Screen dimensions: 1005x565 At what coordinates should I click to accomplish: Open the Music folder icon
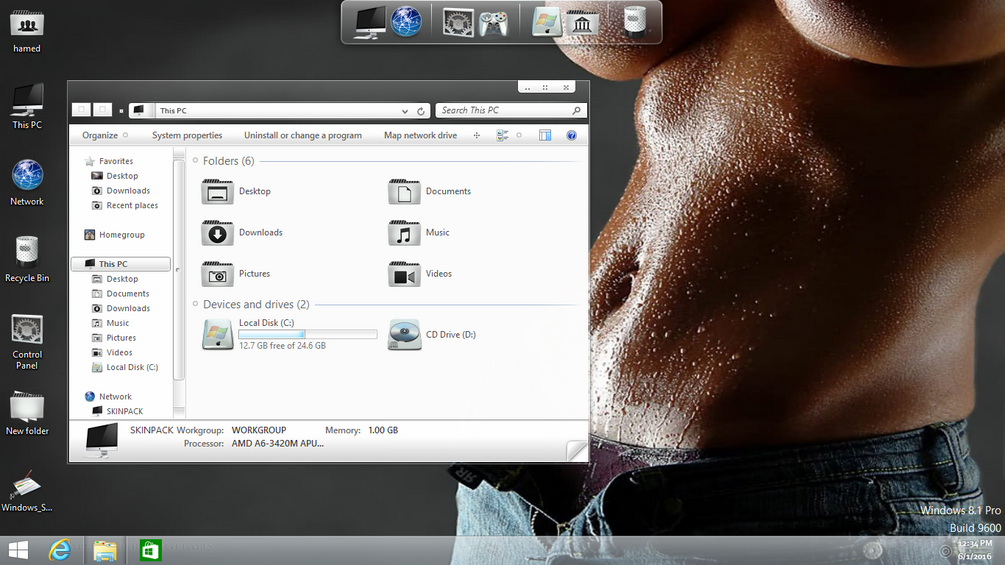click(x=404, y=233)
